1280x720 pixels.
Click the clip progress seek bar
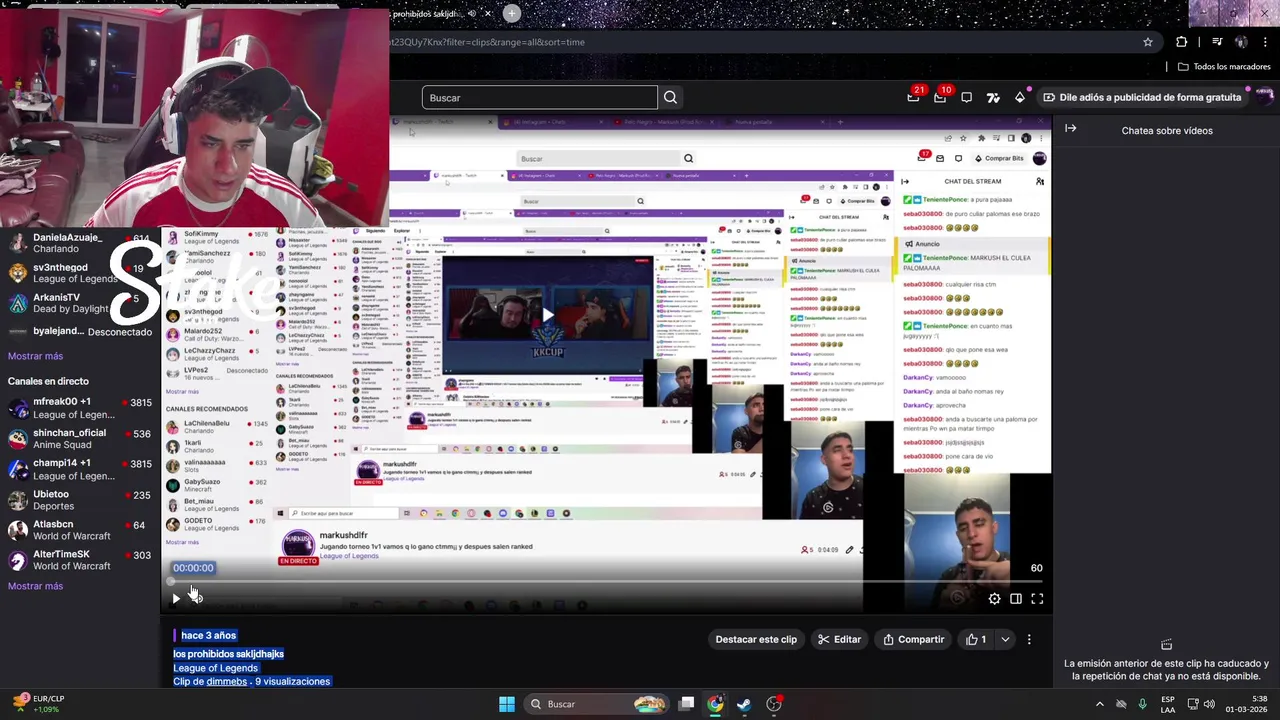pos(606,581)
